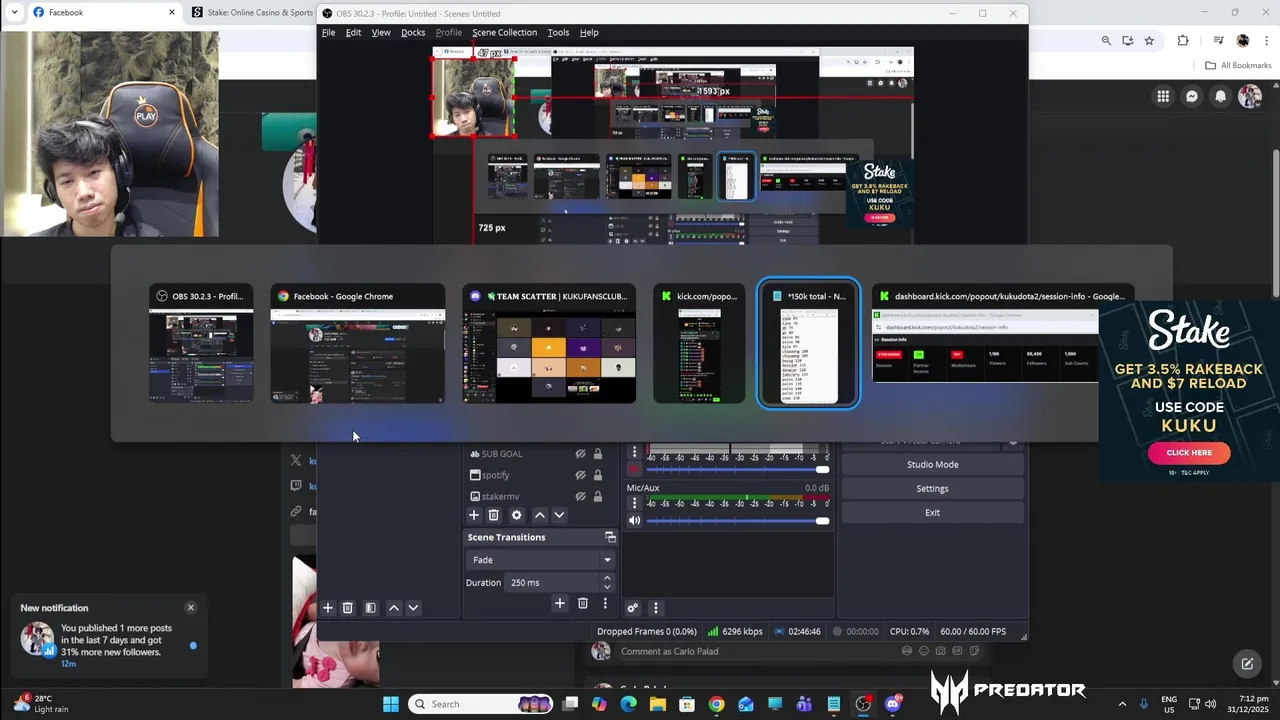Open Mic/Aux three-dot options menu
Screen dimensions: 1280x720
(x=634, y=503)
